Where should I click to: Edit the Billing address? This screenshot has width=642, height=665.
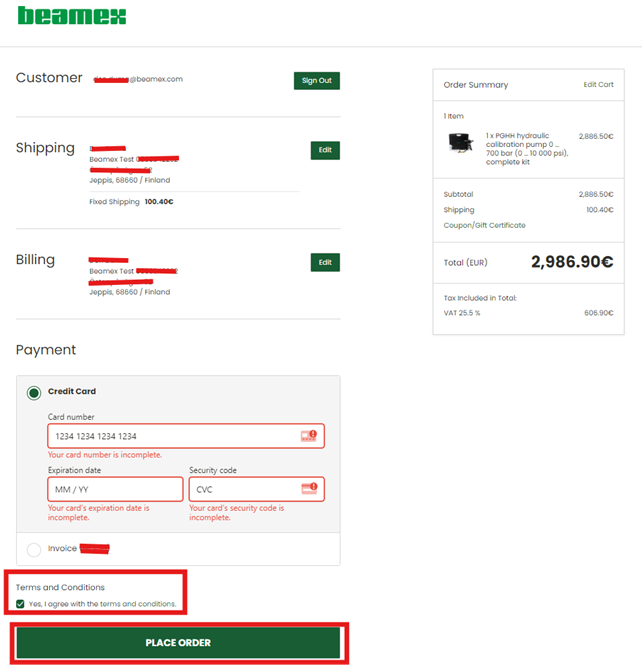click(325, 263)
